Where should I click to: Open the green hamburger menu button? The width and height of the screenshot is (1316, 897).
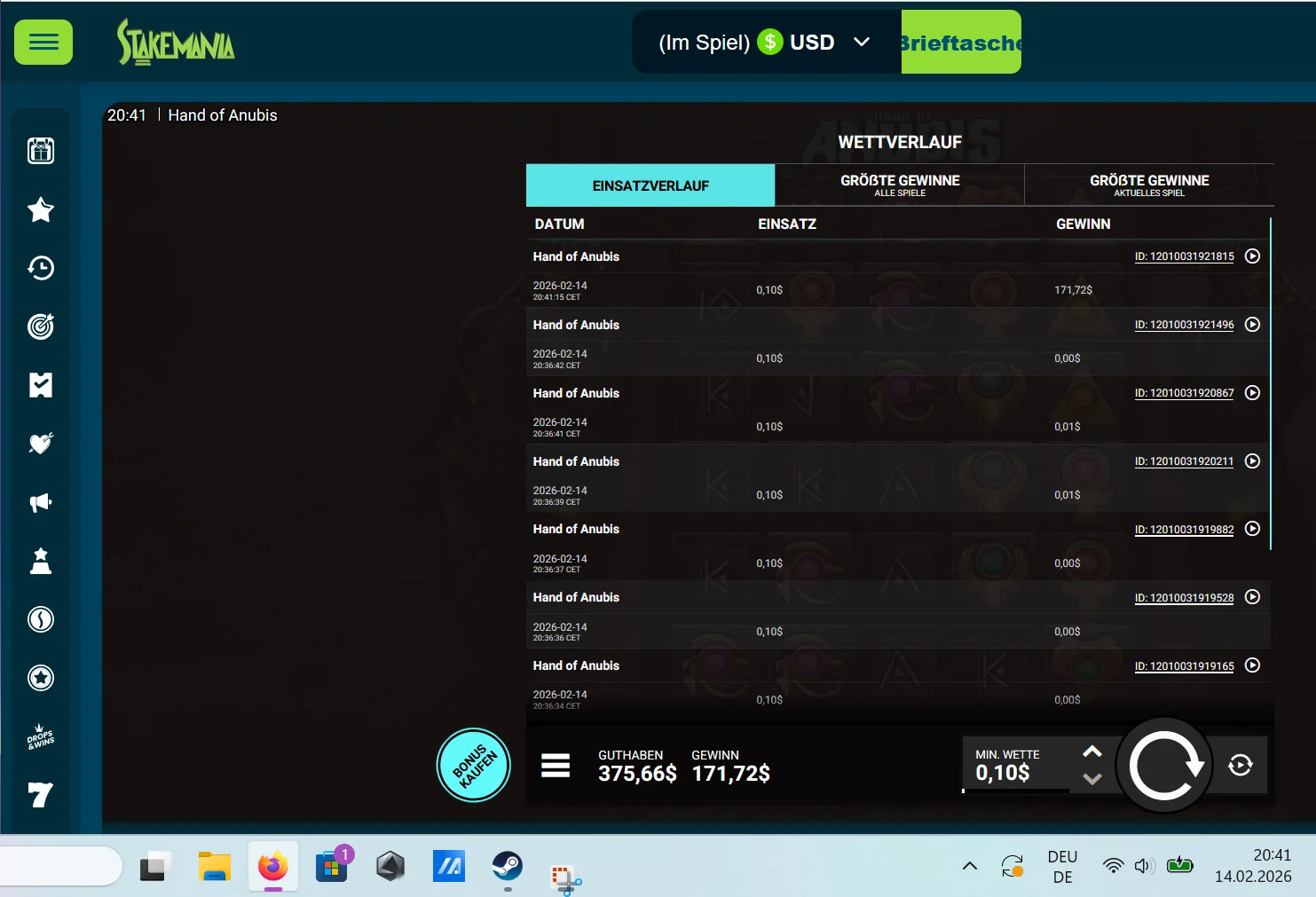43,43
